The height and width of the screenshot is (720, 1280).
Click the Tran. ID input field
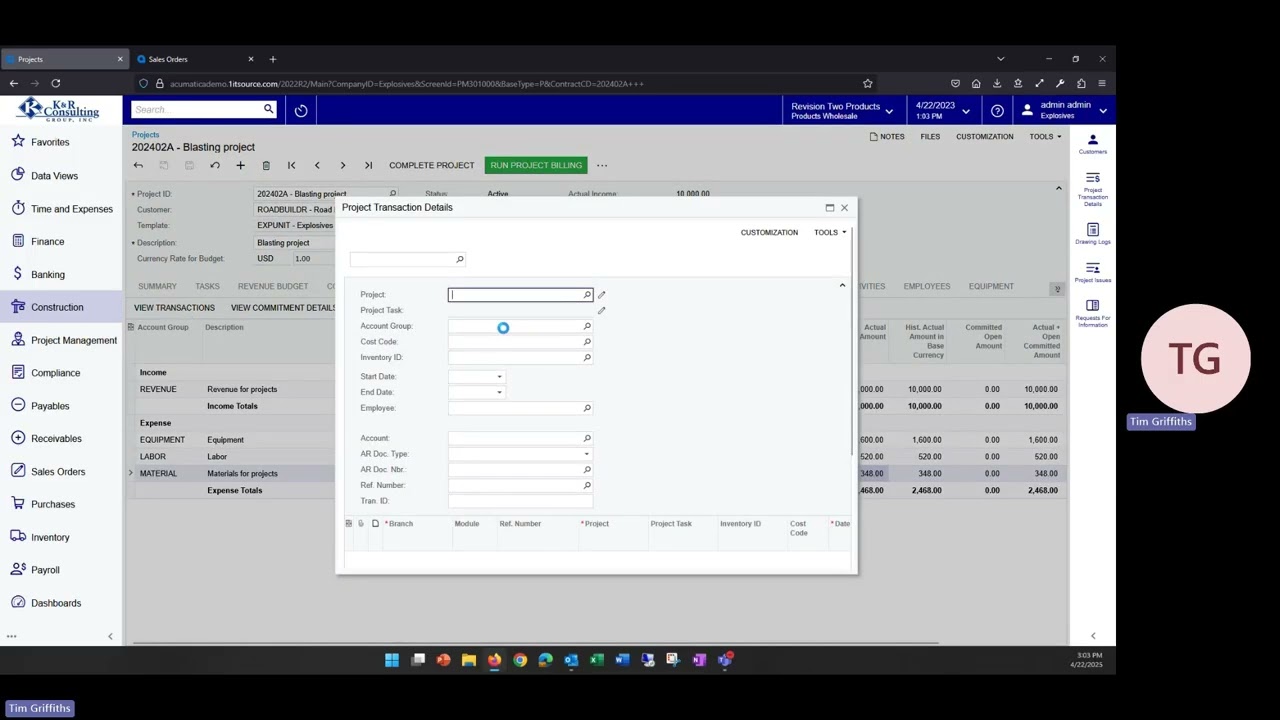pyautogui.click(x=520, y=501)
